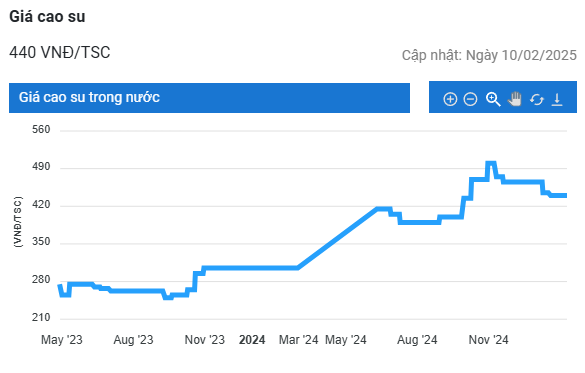Viewport: 585px width, 373px height.
Task: Click the May '23 x-axis label
Action: tap(62, 340)
